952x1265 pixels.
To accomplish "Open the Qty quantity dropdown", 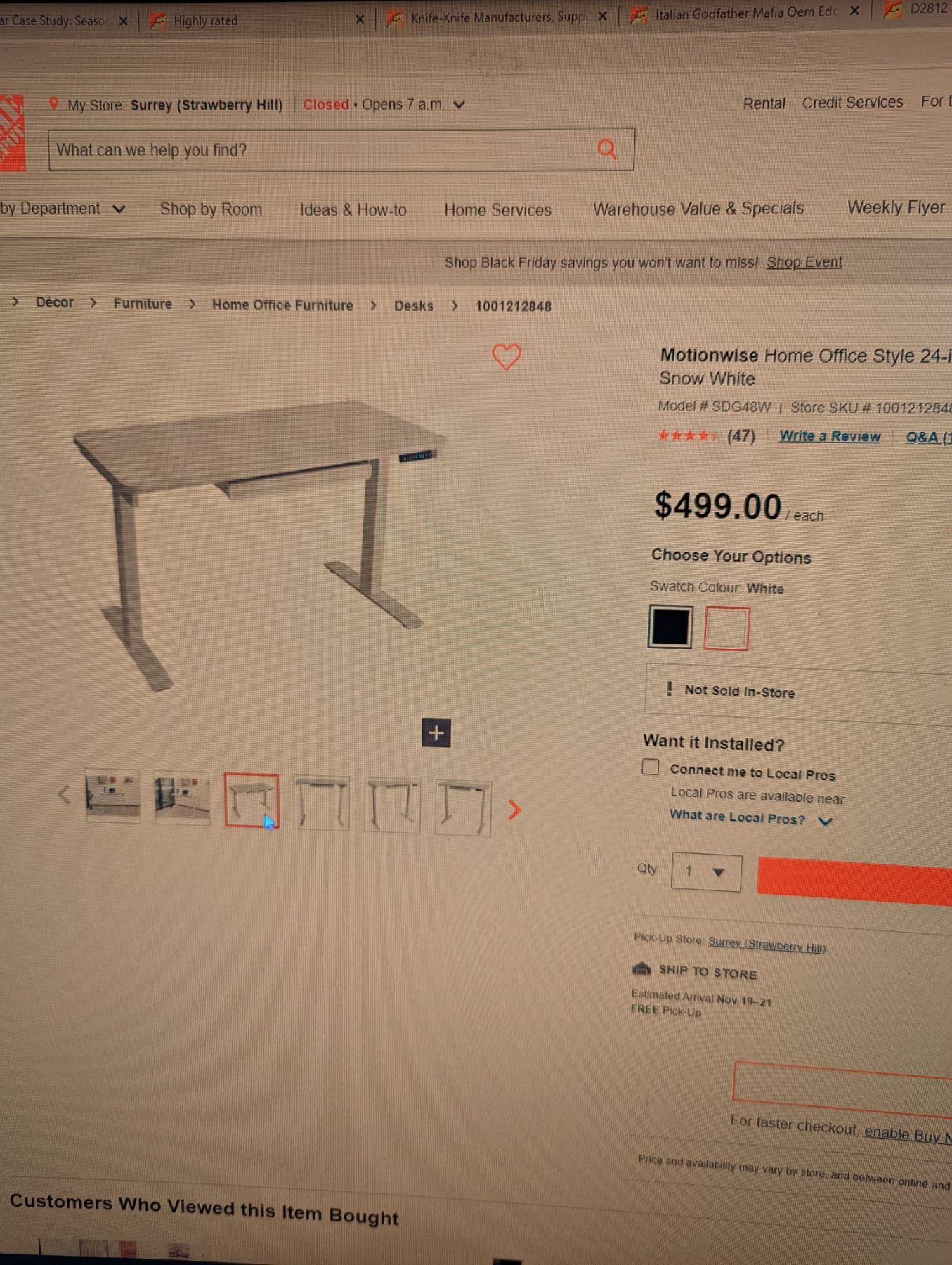I will 706,871.
